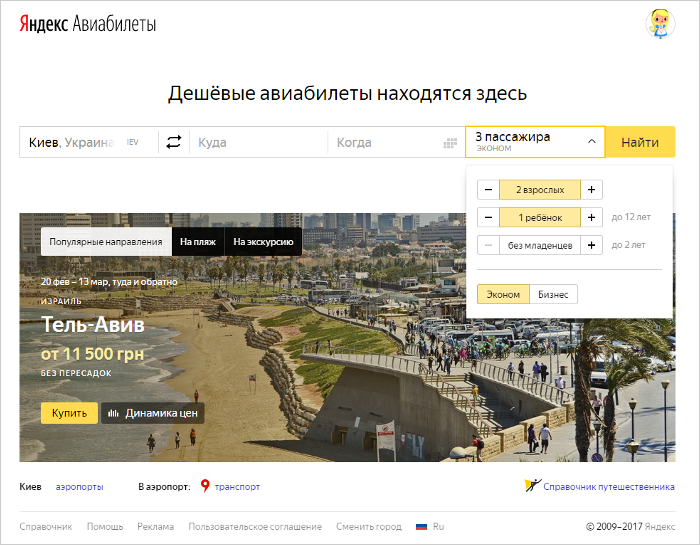The width and height of the screenshot is (700, 545).
Task: Open the аэропорты link for Киев
Action: [x=79, y=487]
